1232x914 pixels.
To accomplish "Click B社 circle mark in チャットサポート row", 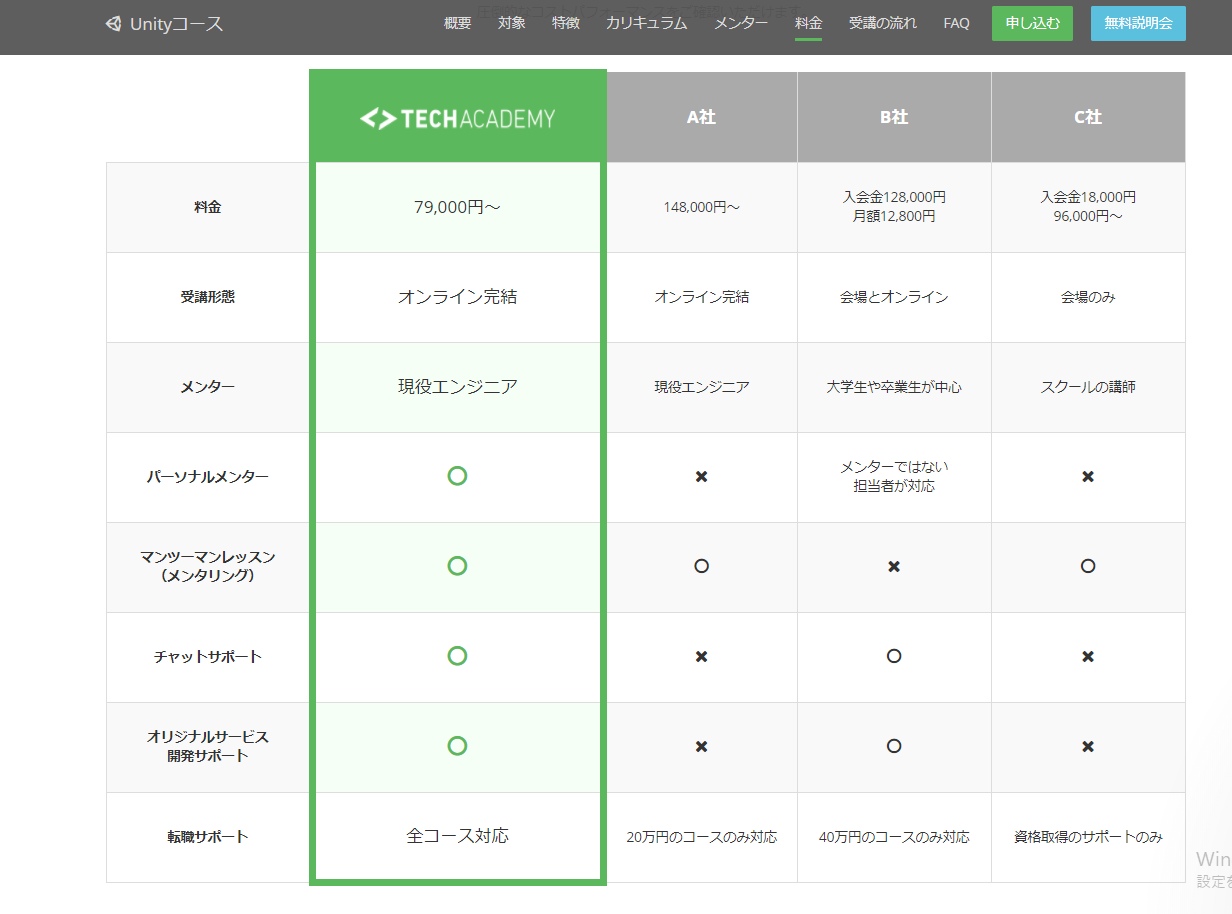I will point(894,656).
